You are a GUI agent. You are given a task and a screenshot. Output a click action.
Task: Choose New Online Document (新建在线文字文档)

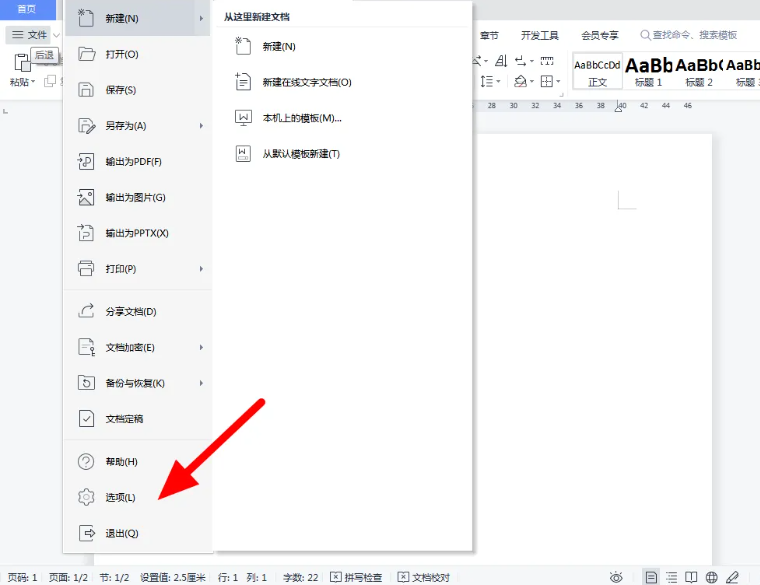click(306, 82)
